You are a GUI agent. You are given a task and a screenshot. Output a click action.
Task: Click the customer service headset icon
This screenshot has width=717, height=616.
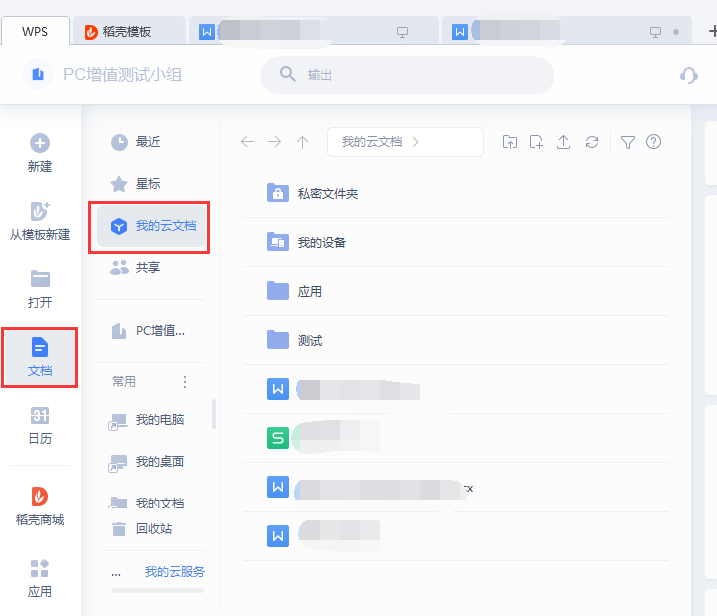688,75
